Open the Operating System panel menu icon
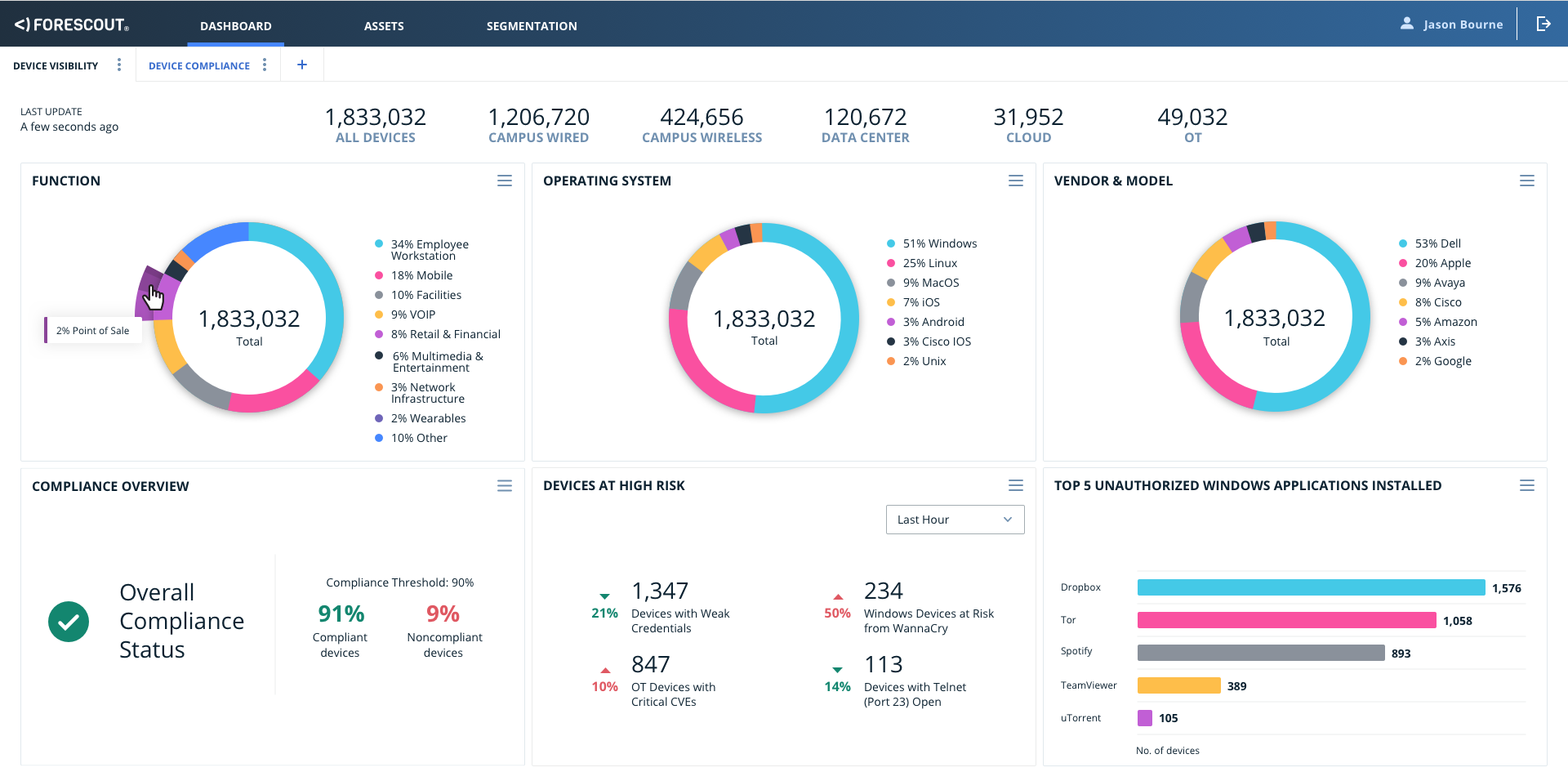Viewport: 1568px width, 772px height. coord(1015,181)
